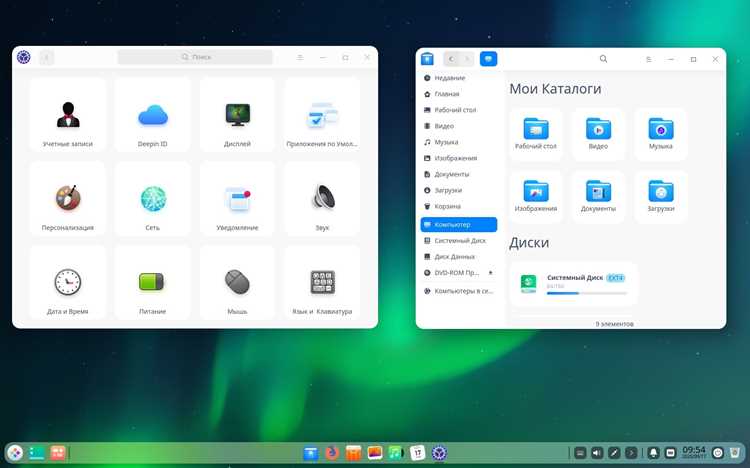This screenshot has height=468, width=750.
Task: Open the file manager hamburger menu
Action: click(649, 59)
